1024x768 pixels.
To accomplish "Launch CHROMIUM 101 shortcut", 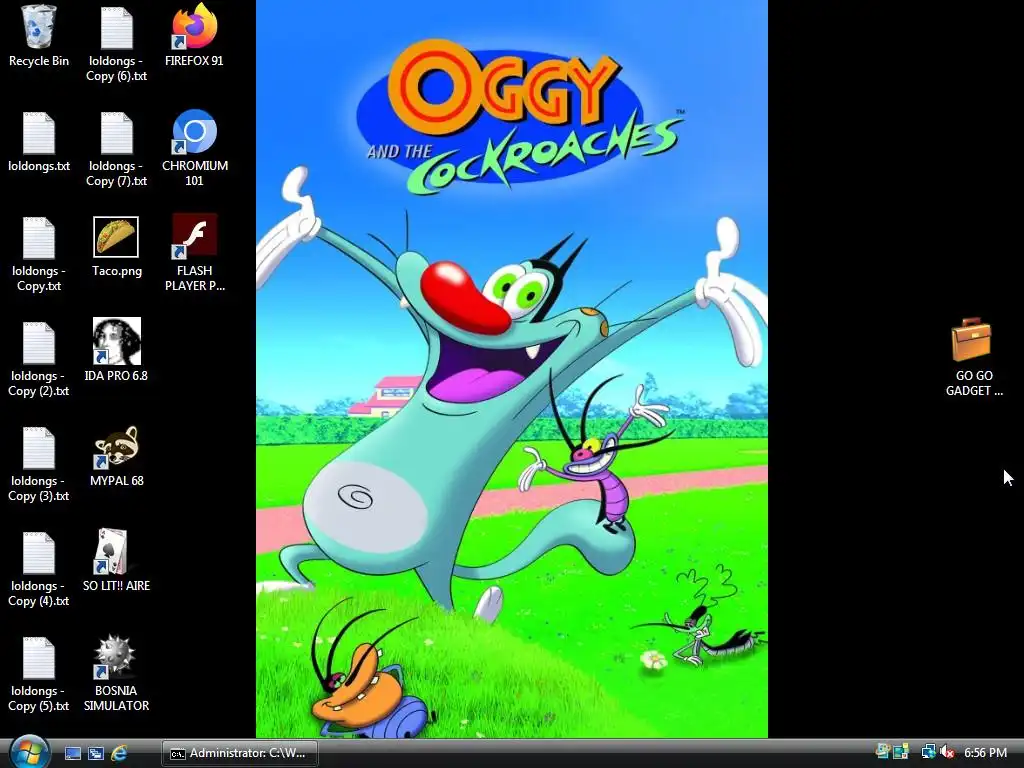I will click(194, 148).
